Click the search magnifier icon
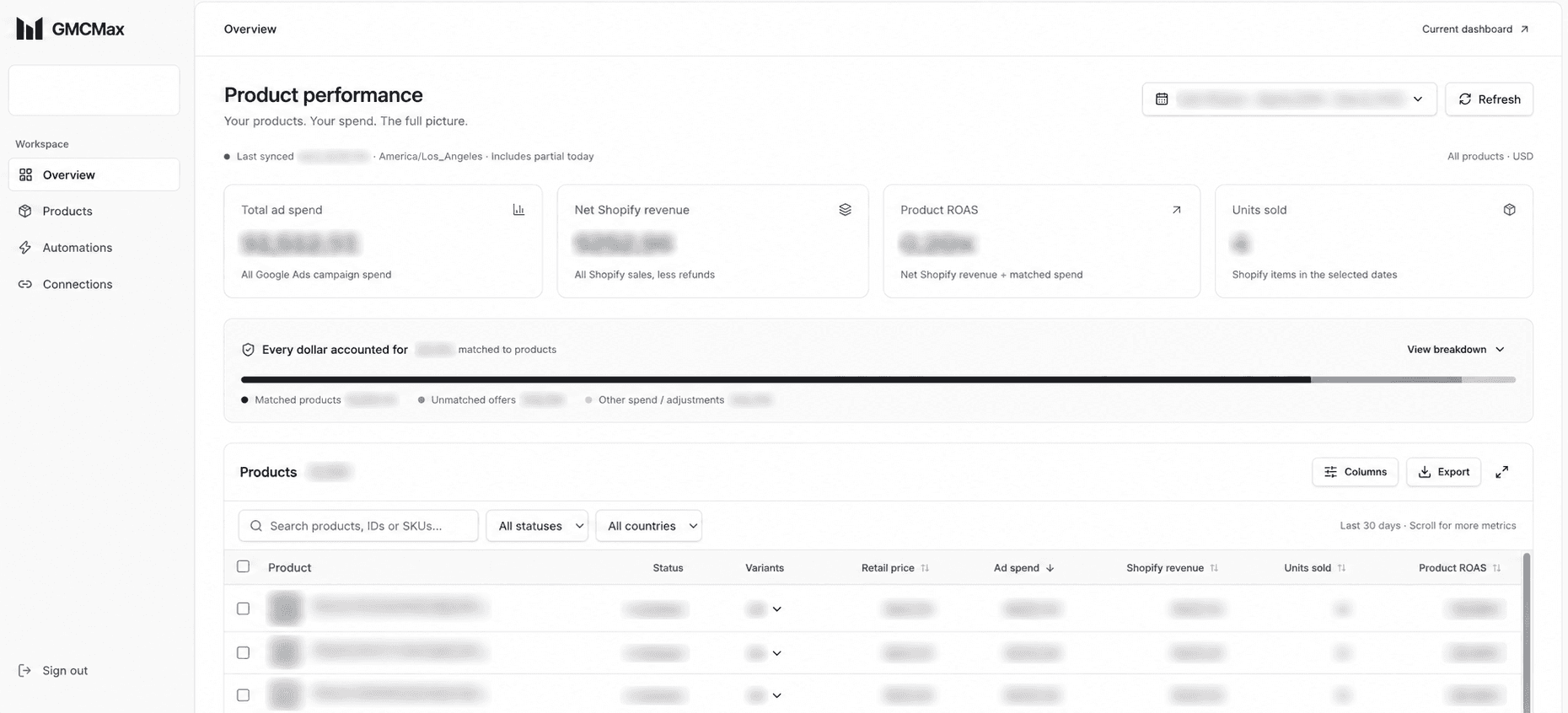 [x=256, y=525]
